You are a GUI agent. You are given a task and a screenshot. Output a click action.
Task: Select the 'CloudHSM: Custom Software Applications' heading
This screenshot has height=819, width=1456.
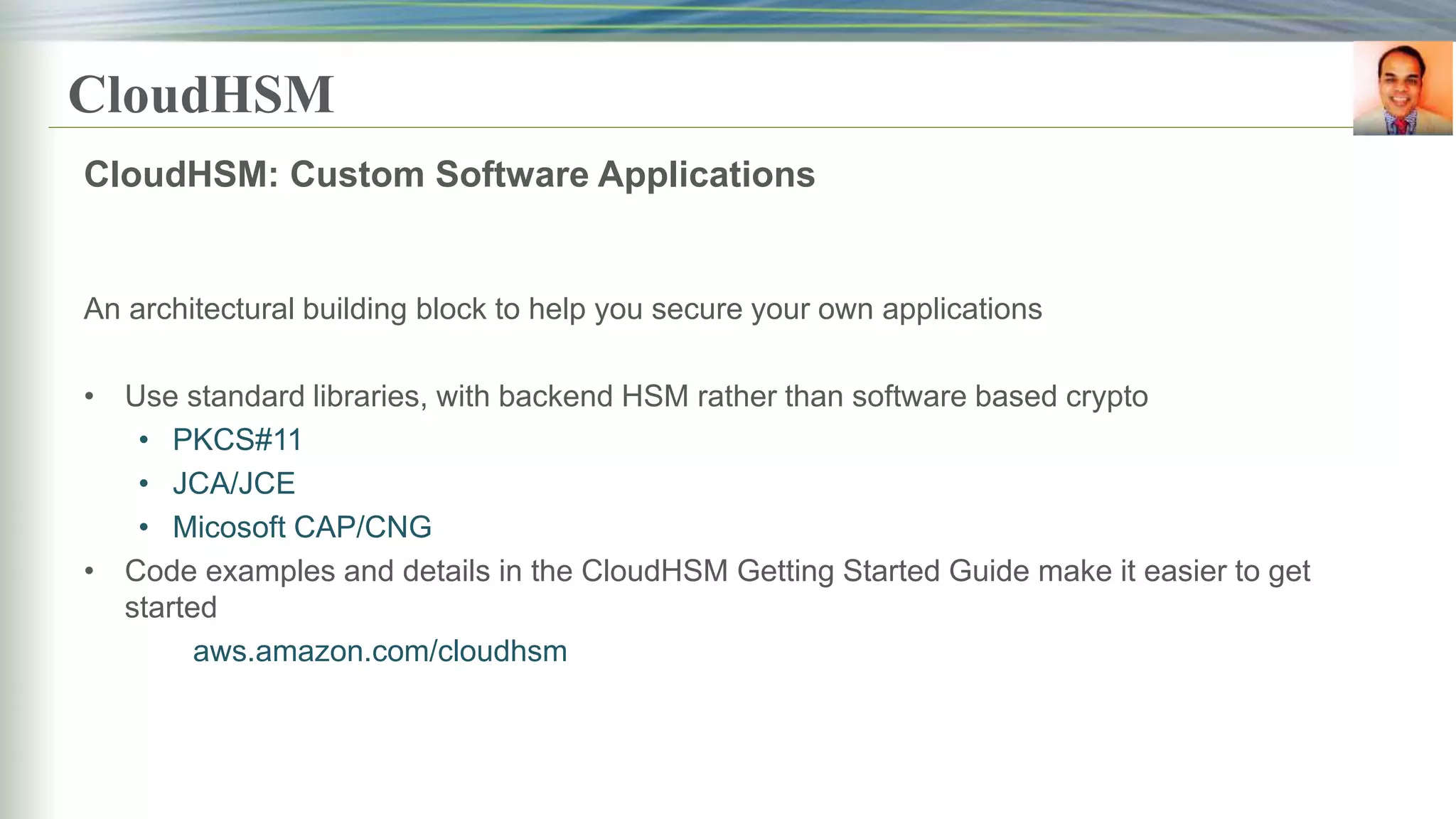[x=449, y=174]
